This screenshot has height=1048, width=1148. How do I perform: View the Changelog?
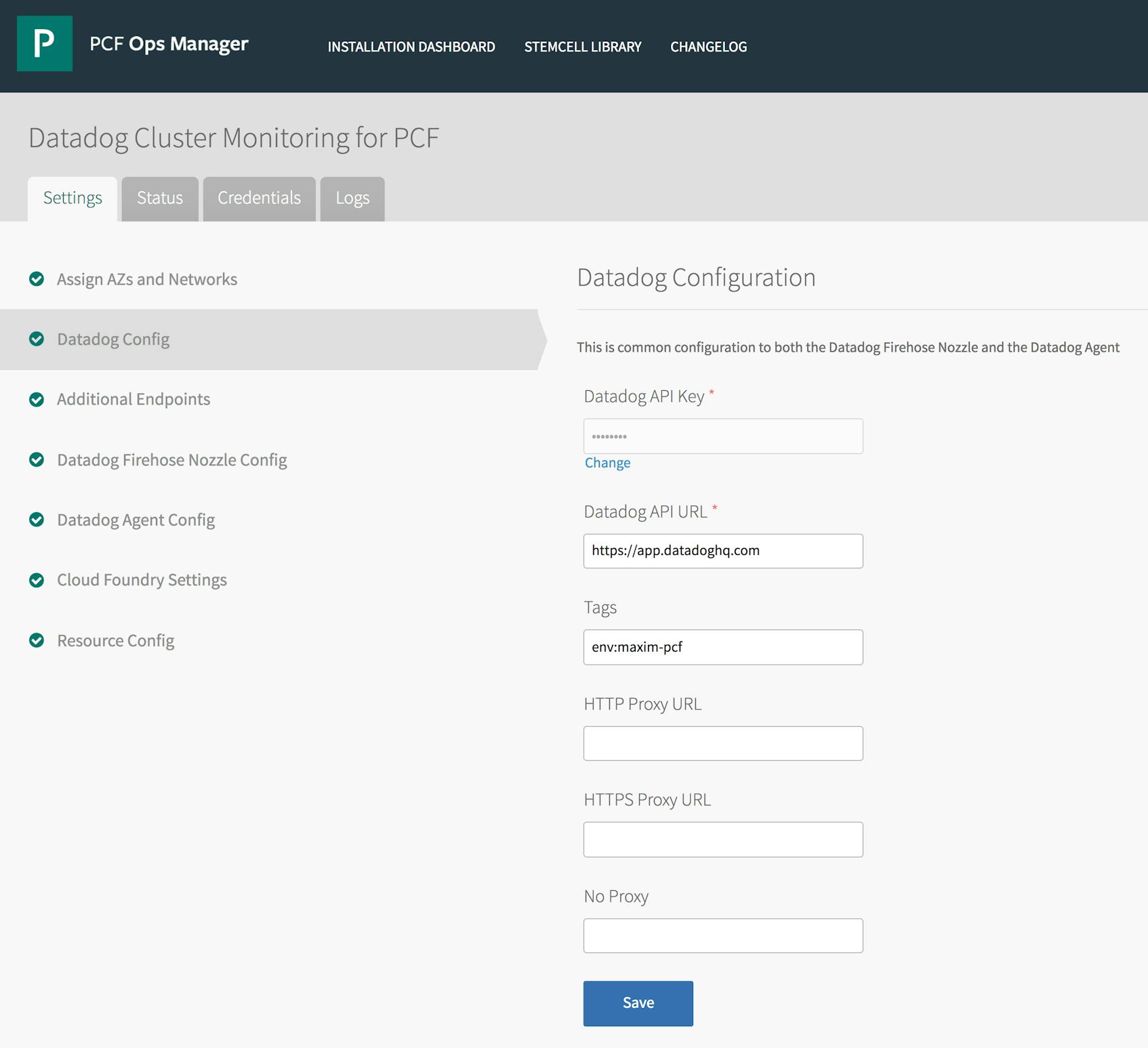click(708, 46)
